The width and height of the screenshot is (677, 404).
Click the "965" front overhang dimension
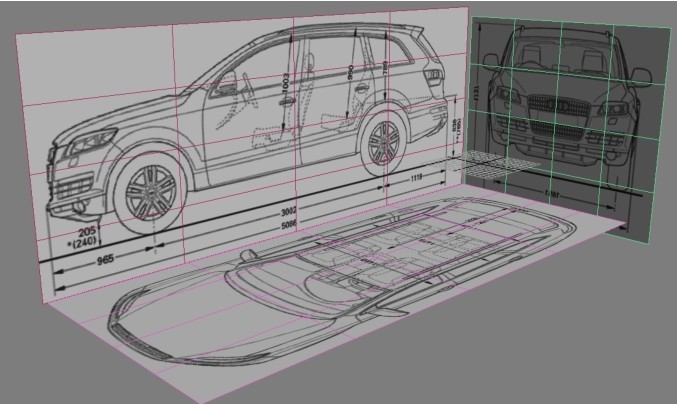tap(105, 259)
